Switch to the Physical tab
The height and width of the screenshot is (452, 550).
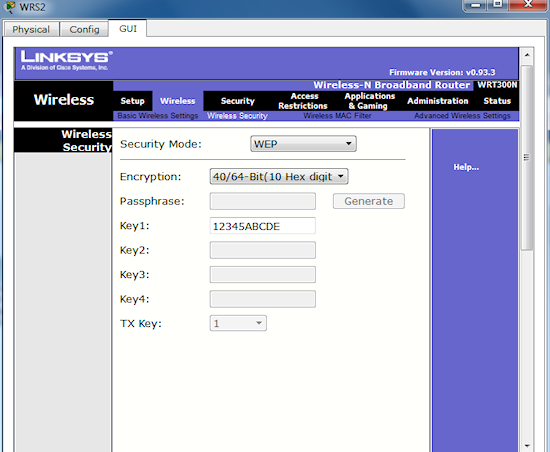point(31,29)
